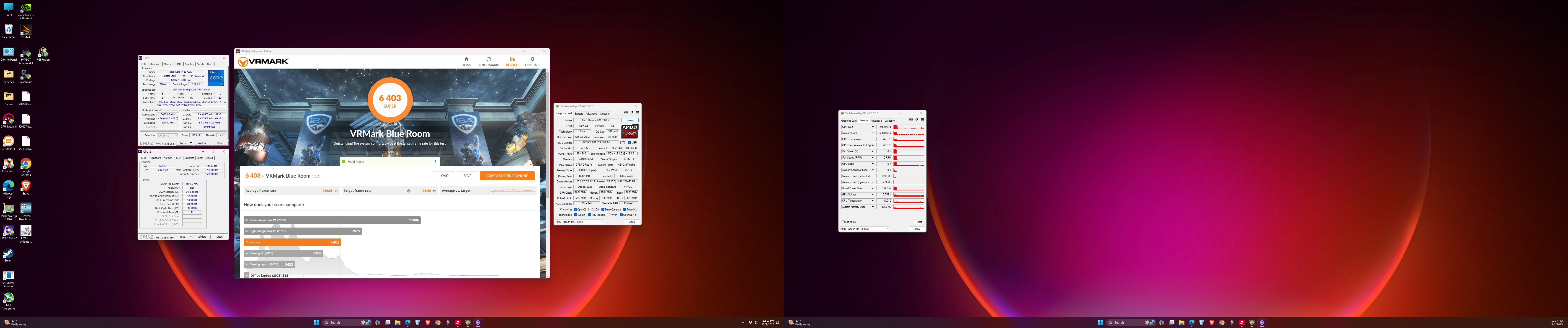The width and height of the screenshot is (1568, 328).
Task: Open the GPU Clock sensor dropdown
Action: (x=873, y=127)
